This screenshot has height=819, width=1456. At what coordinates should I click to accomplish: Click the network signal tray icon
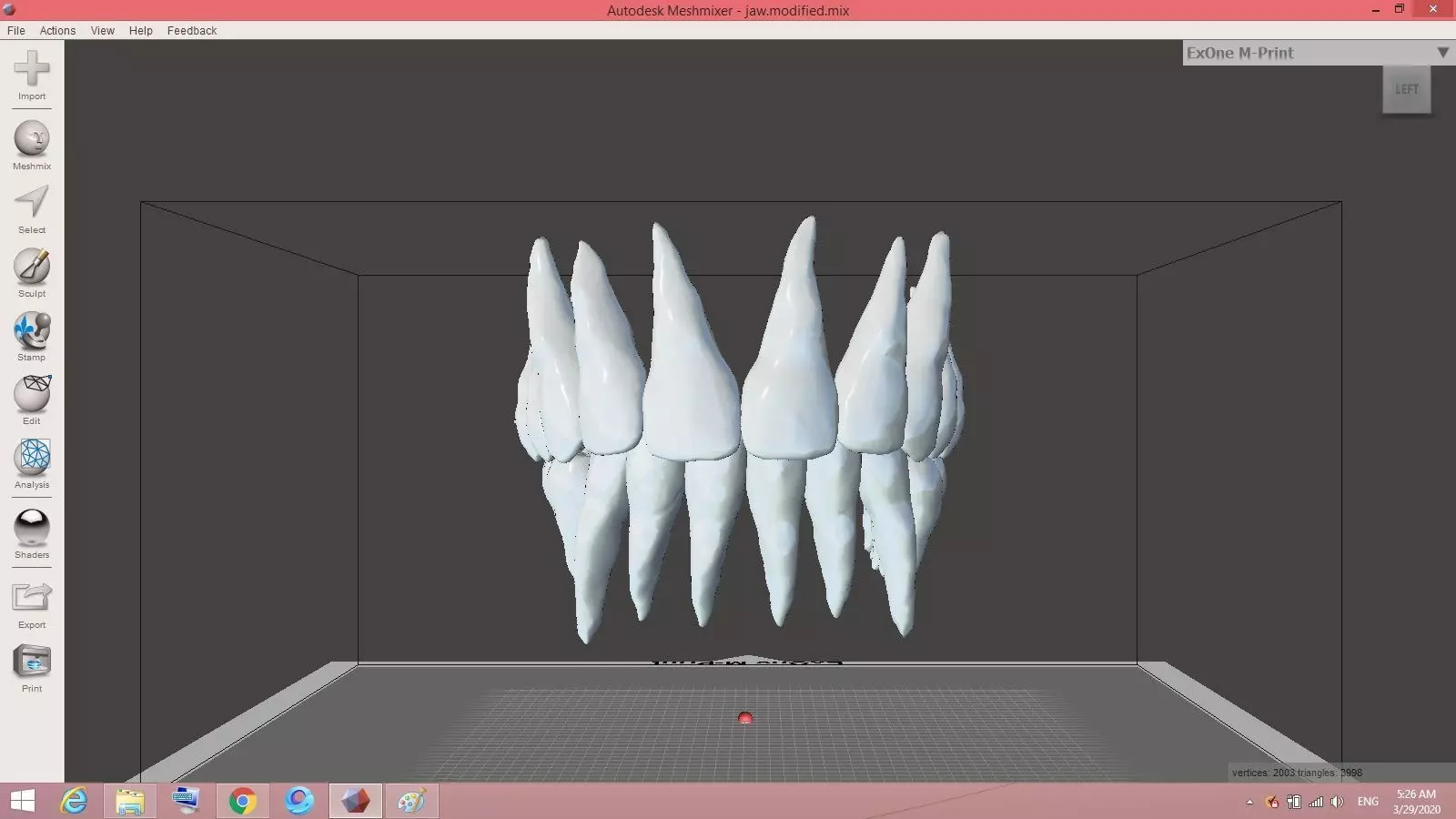1316,802
